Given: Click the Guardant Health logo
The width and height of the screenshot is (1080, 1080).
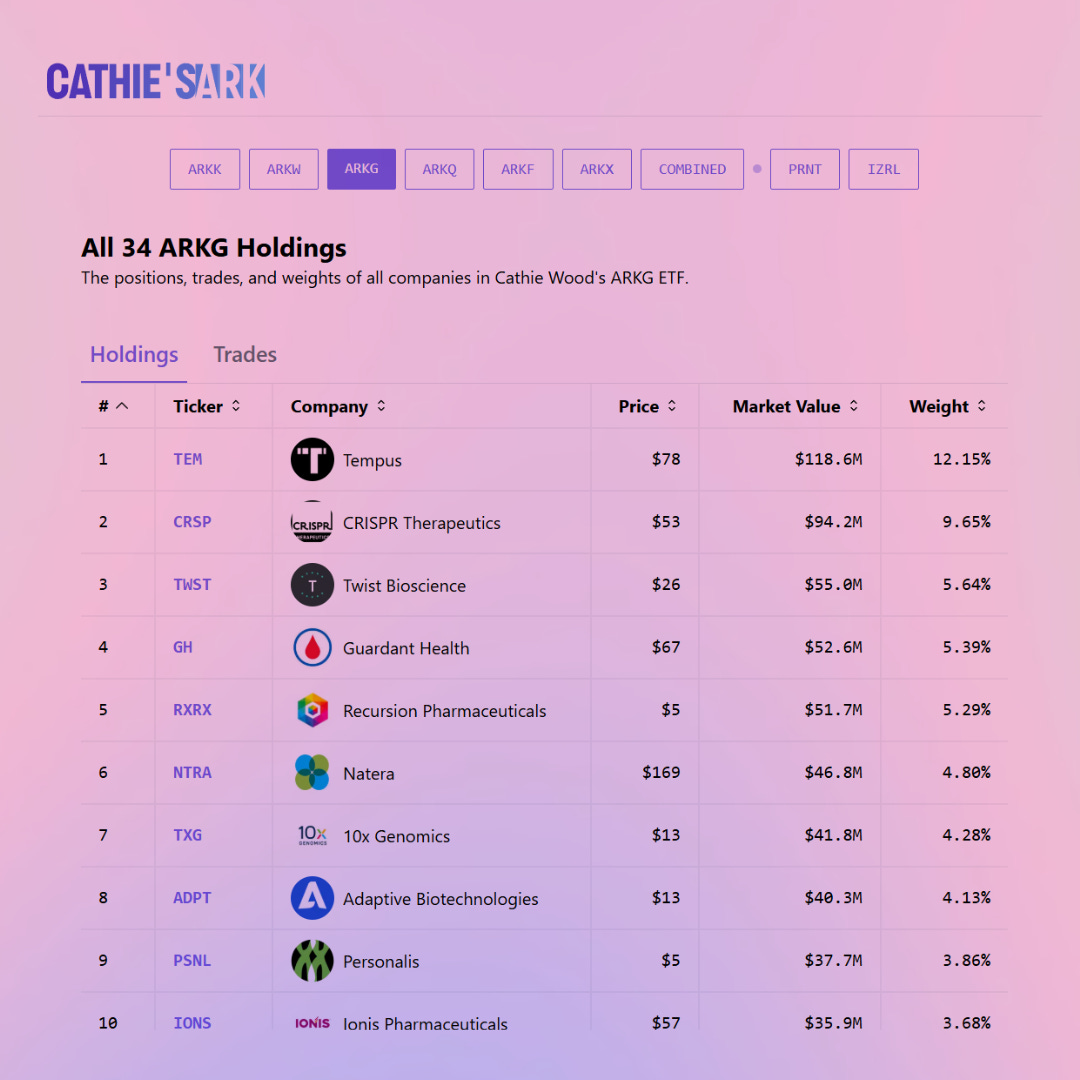Looking at the screenshot, I should point(312,647).
